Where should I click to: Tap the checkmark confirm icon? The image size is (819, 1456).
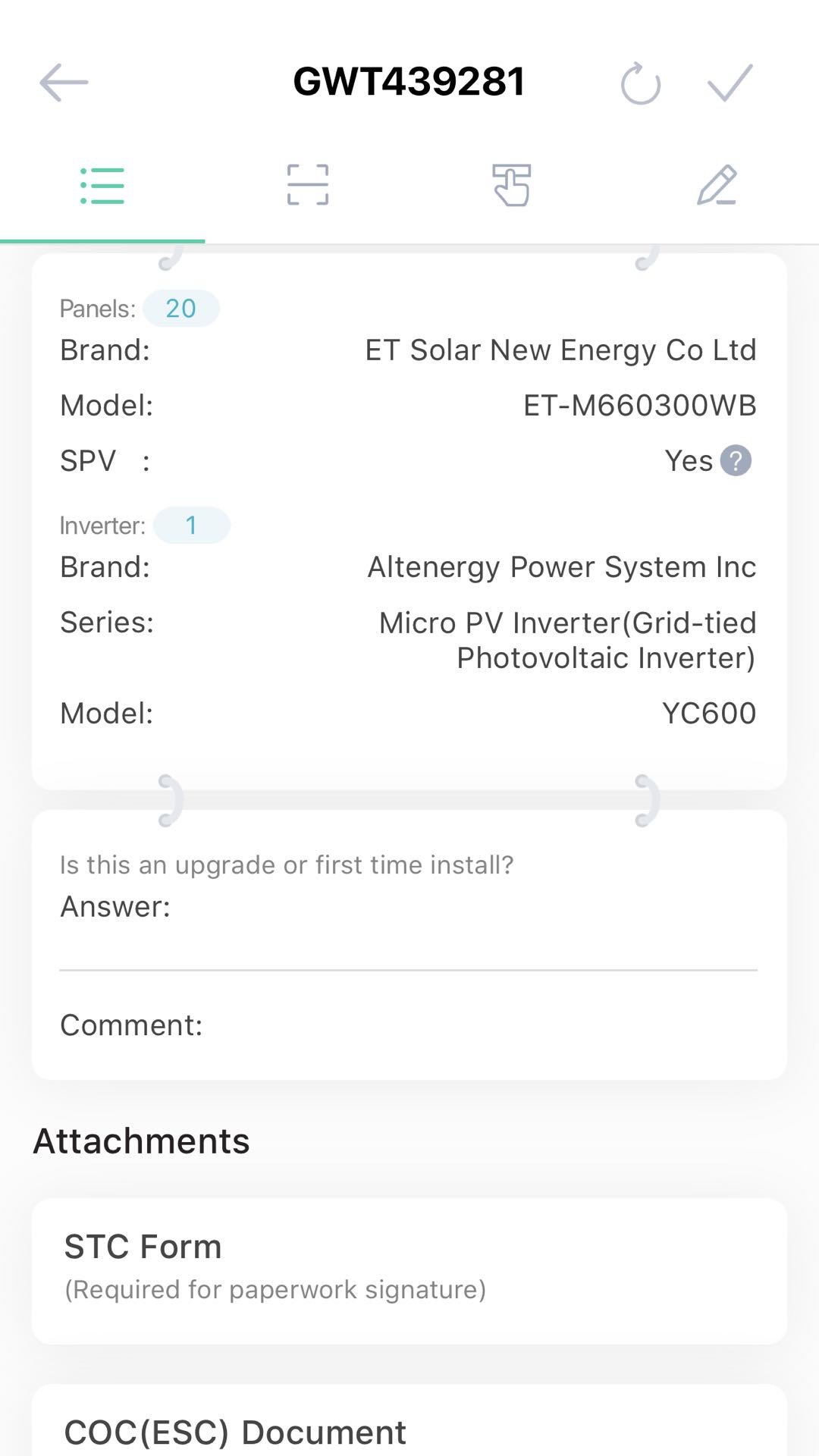coord(730,82)
